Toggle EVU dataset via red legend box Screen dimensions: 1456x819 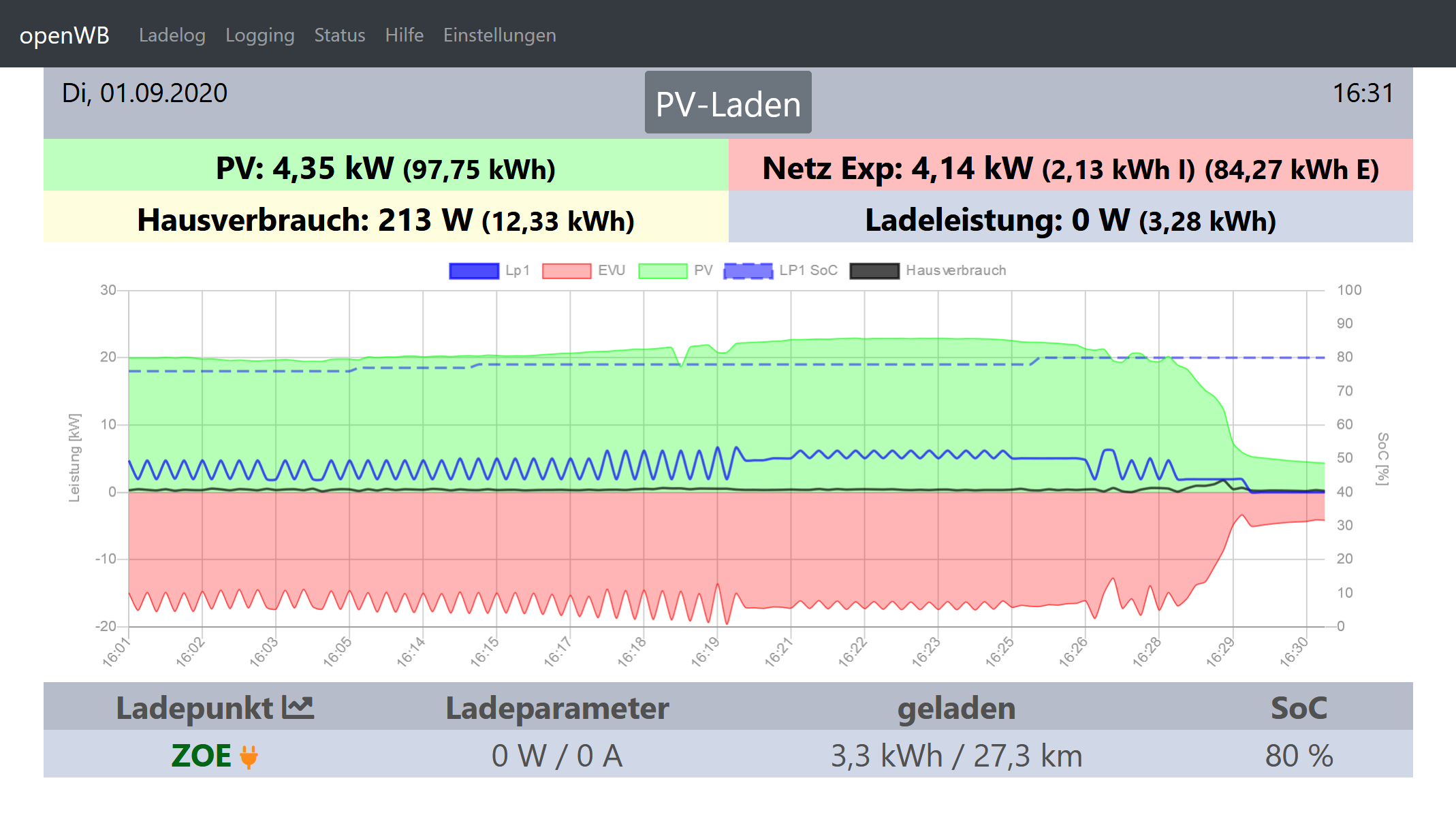(567, 271)
